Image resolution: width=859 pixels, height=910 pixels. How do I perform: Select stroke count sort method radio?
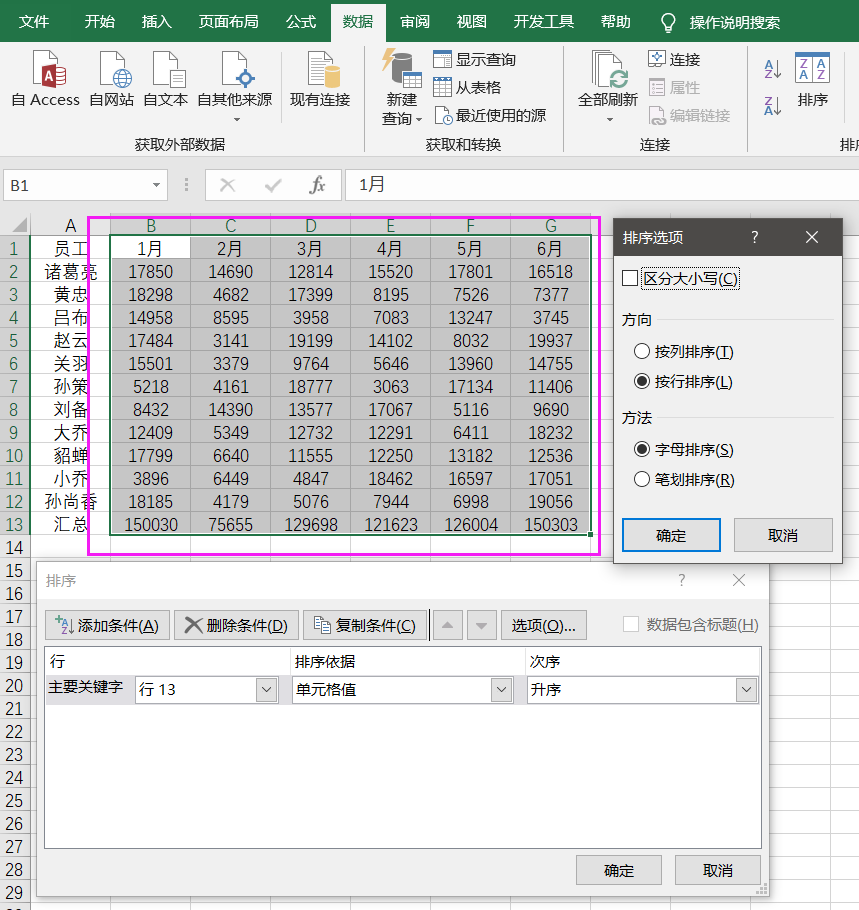(x=641, y=479)
